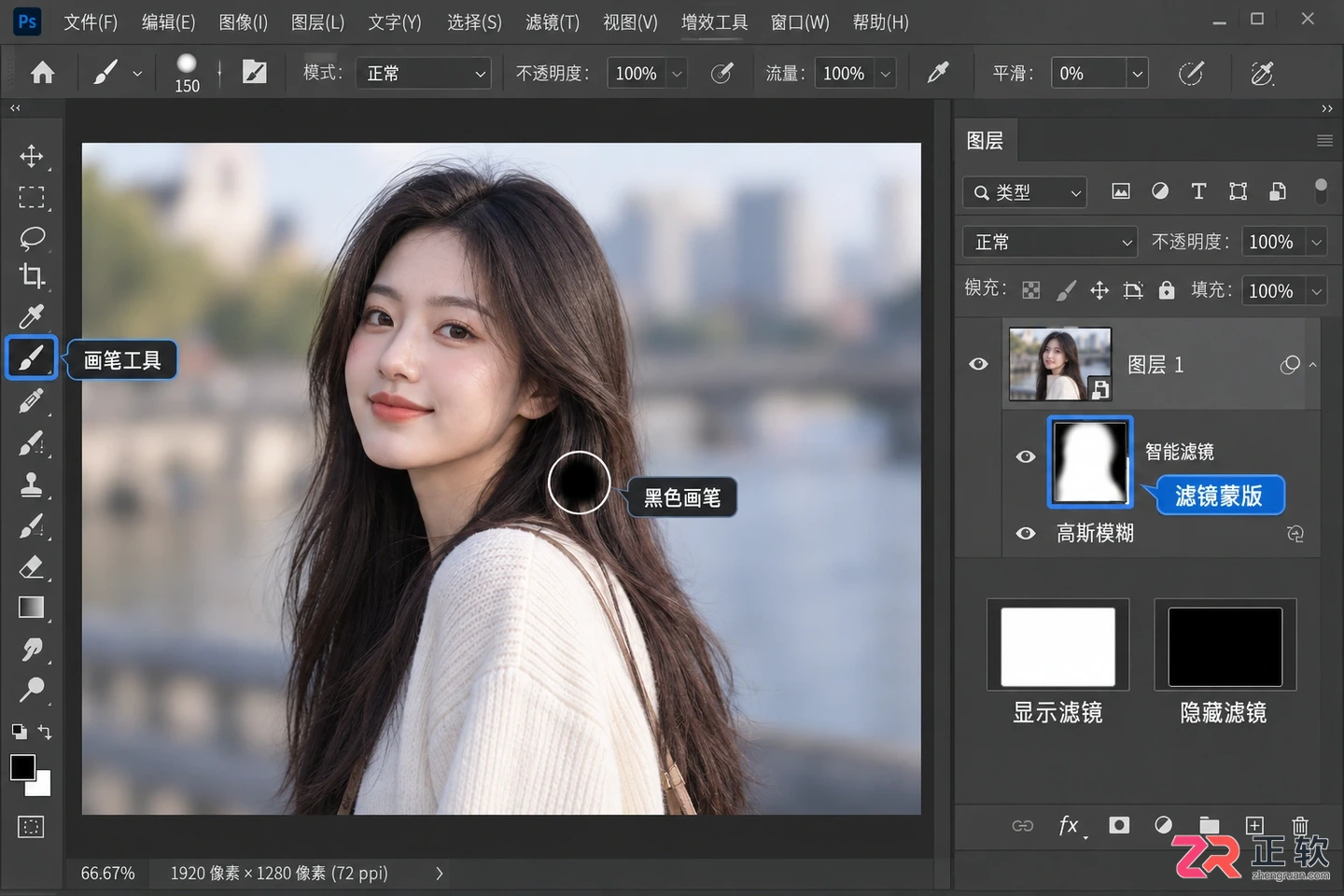Click the Home icon in options bar
The height and width of the screenshot is (896, 1344).
click(42, 73)
